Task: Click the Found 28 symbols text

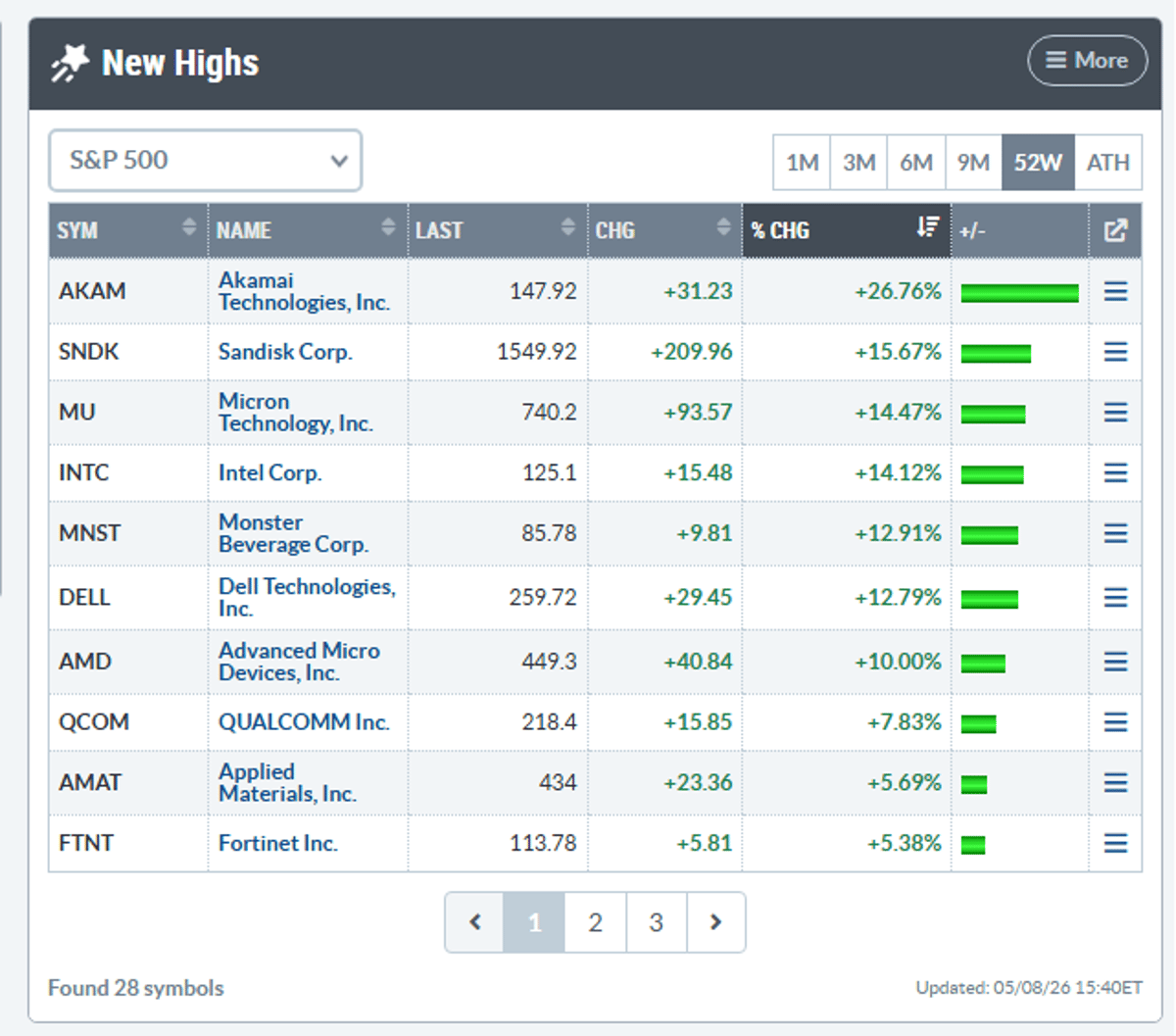Action: (136, 988)
